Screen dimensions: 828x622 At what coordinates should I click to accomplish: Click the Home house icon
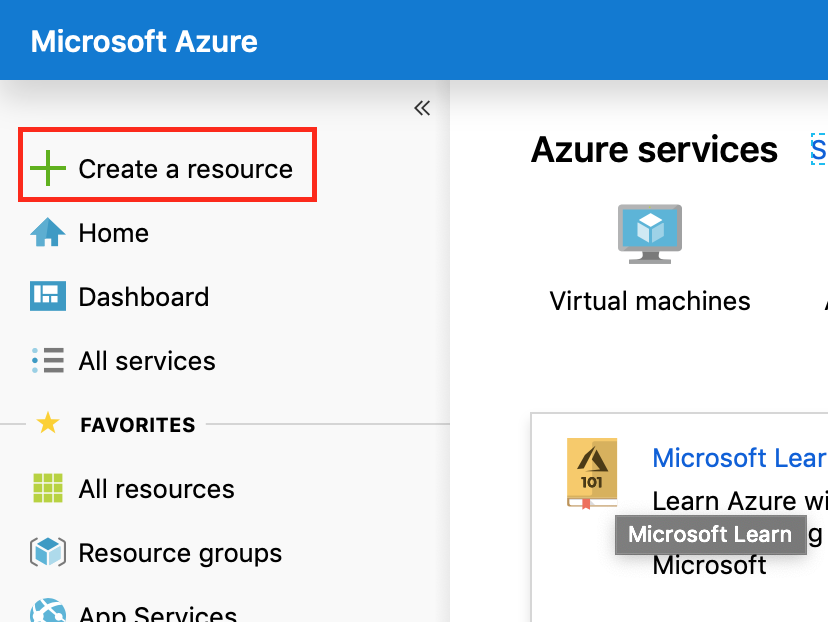click(x=48, y=232)
